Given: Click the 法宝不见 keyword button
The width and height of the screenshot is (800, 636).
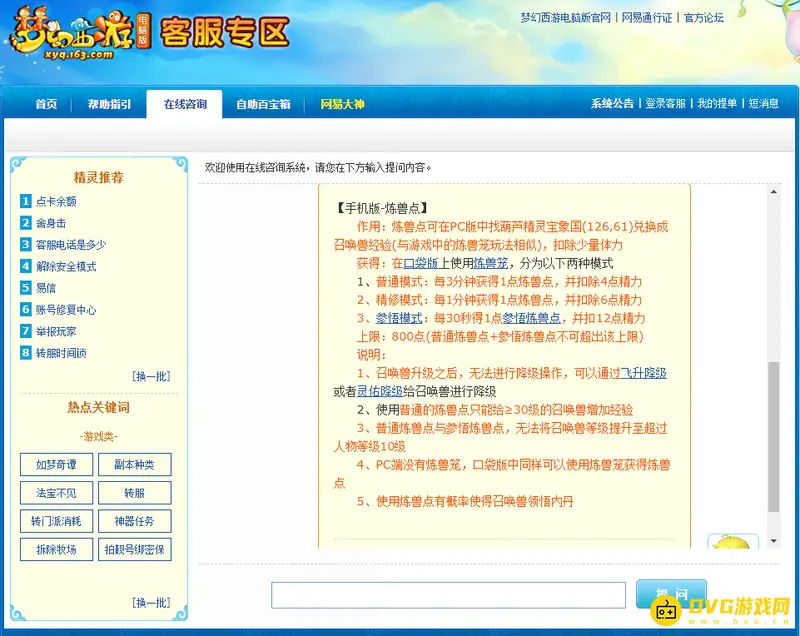Looking at the screenshot, I should (56, 493).
